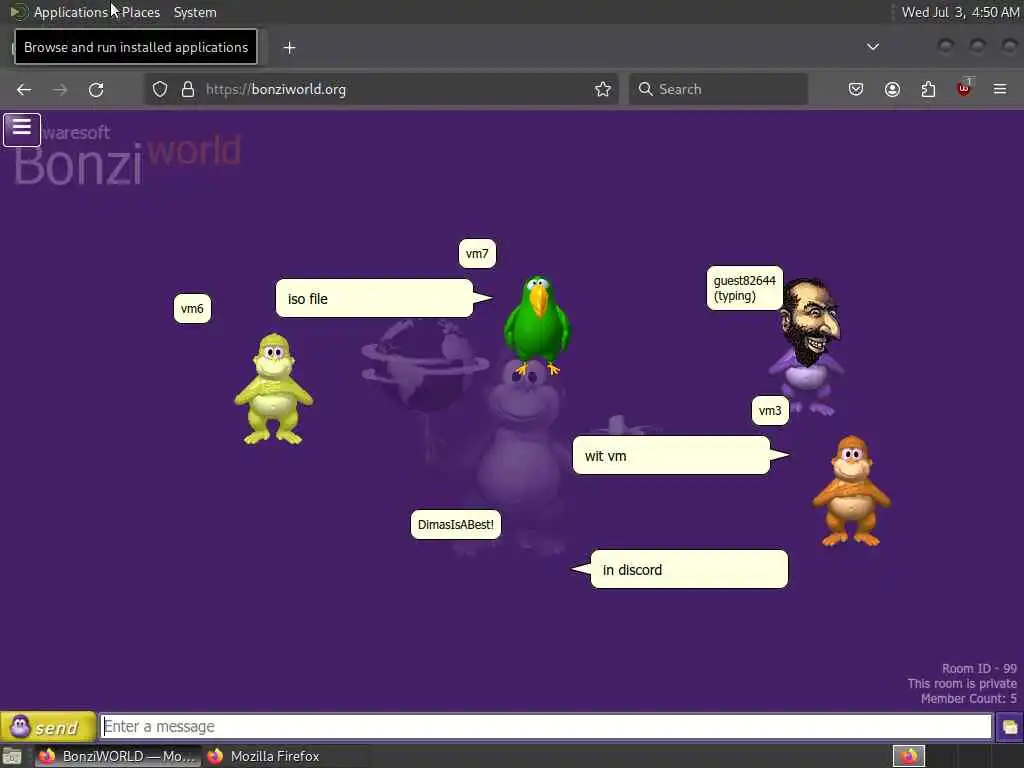Image resolution: width=1024 pixels, height=768 pixels.
Task: Click the uBlock Origin extension icon
Action: (x=964, y=88)
